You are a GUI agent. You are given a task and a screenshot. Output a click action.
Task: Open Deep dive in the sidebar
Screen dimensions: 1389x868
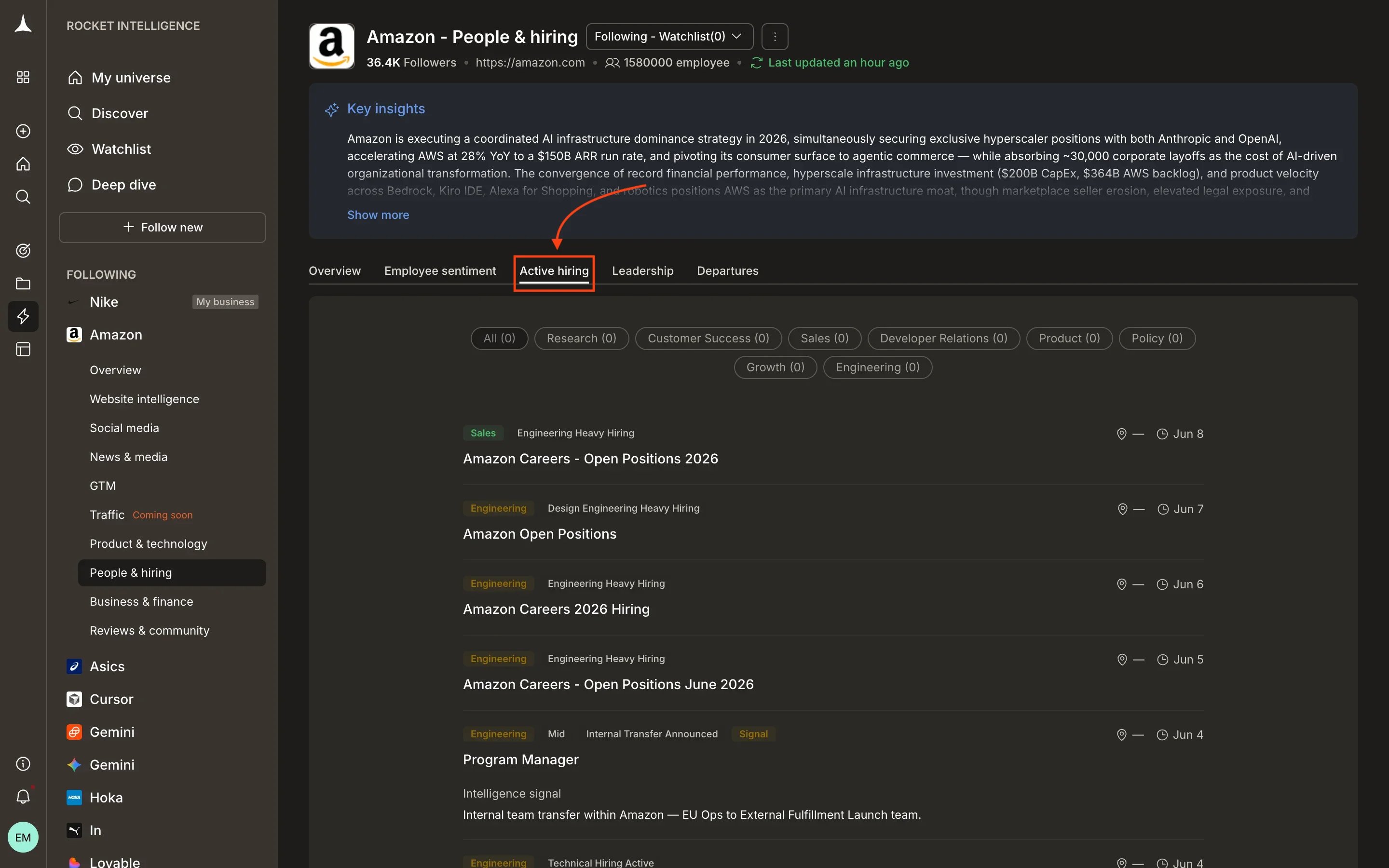pos(123,185)
